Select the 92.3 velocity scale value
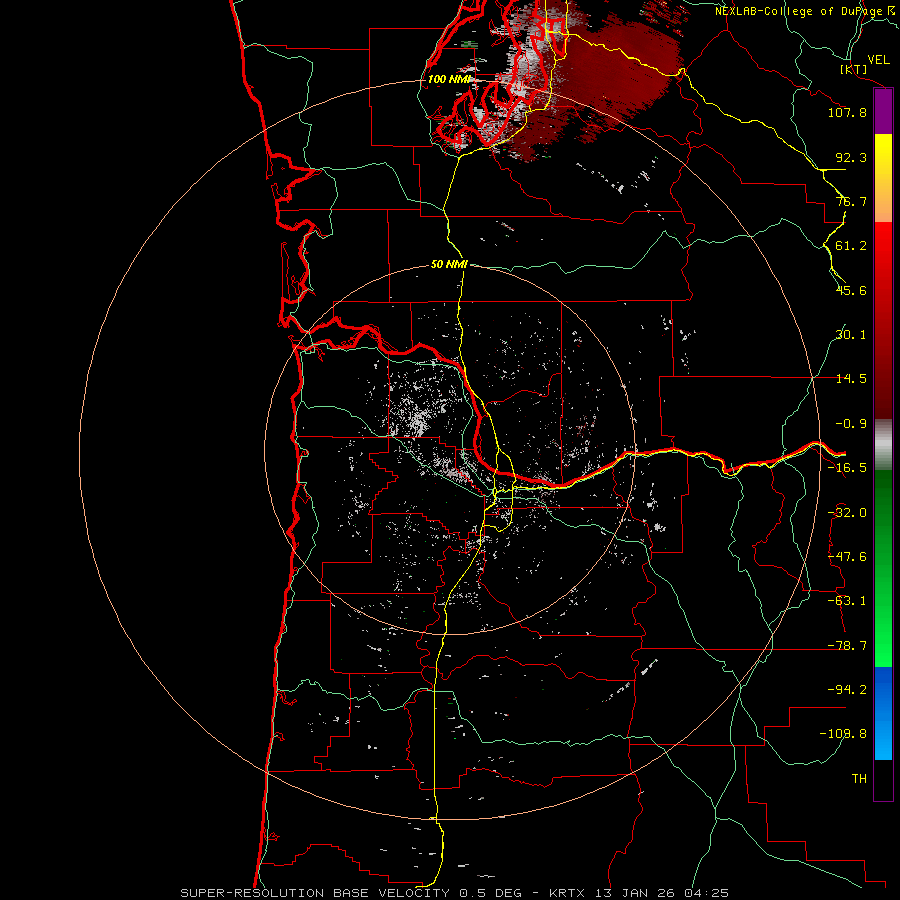 click(851, 157)
